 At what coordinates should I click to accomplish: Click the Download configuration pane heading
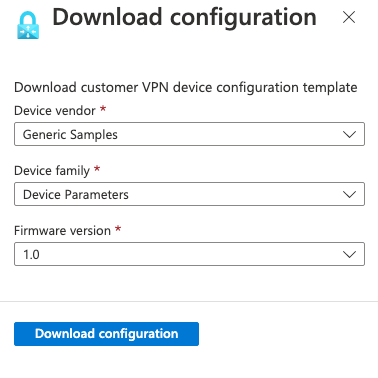tap(184, 17)
